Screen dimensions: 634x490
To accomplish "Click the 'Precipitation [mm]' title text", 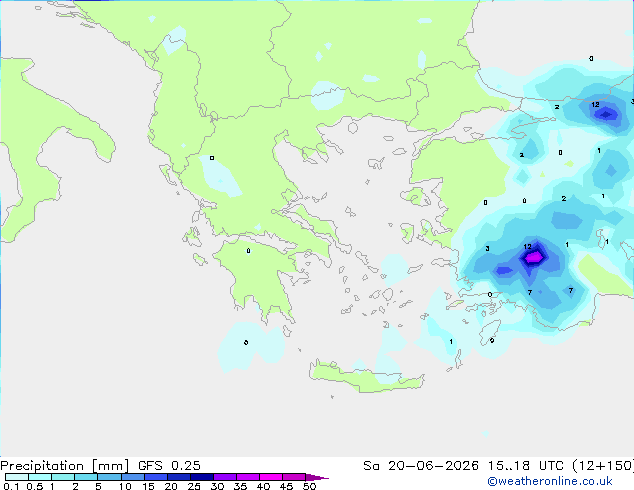I will point(64,466).
